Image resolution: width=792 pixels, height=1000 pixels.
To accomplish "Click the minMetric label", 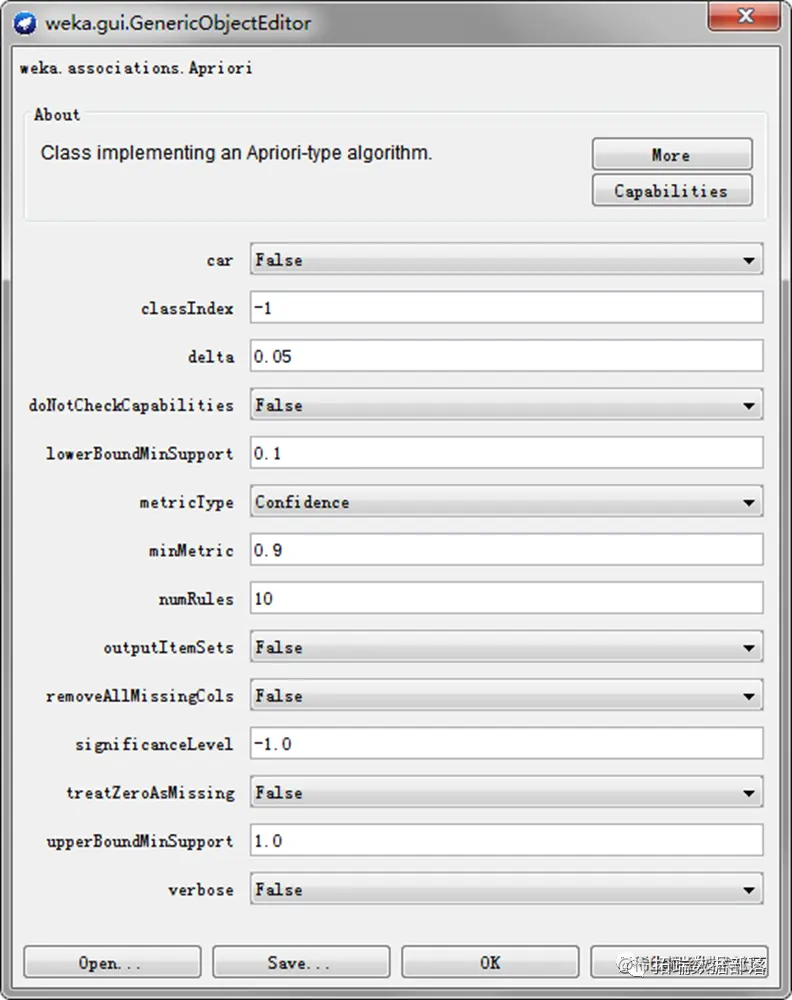I will click(191, 550).
